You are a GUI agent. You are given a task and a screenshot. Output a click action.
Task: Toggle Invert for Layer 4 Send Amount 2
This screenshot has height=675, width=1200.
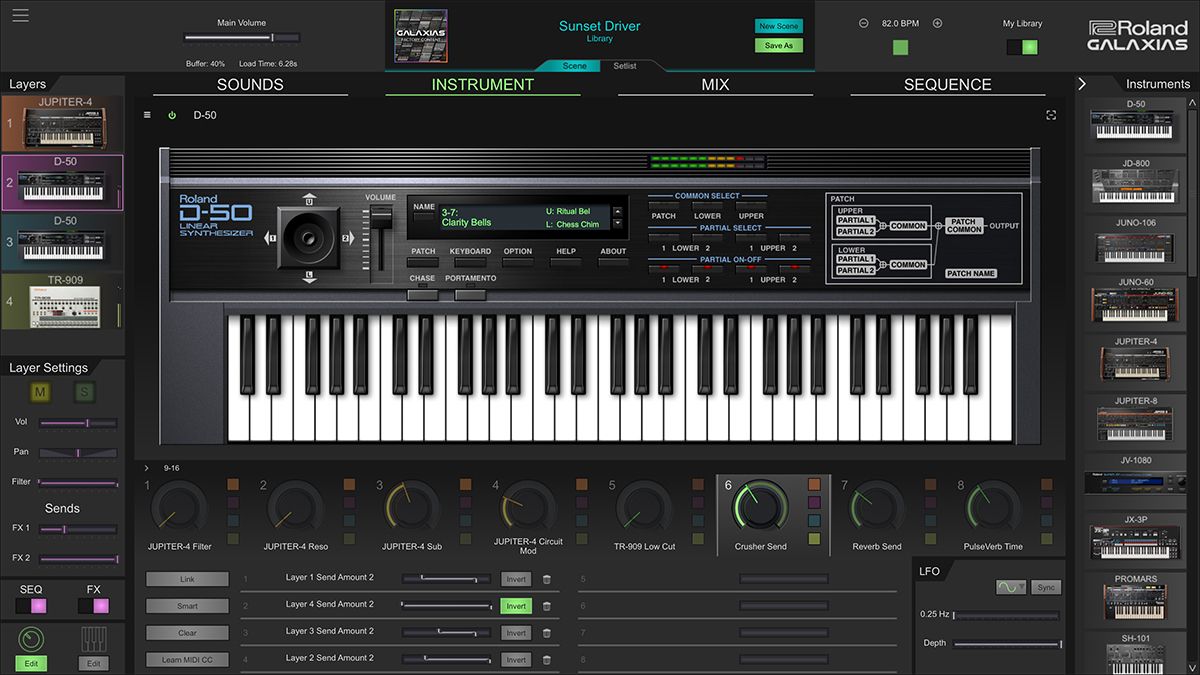click(x=516, y=606)
